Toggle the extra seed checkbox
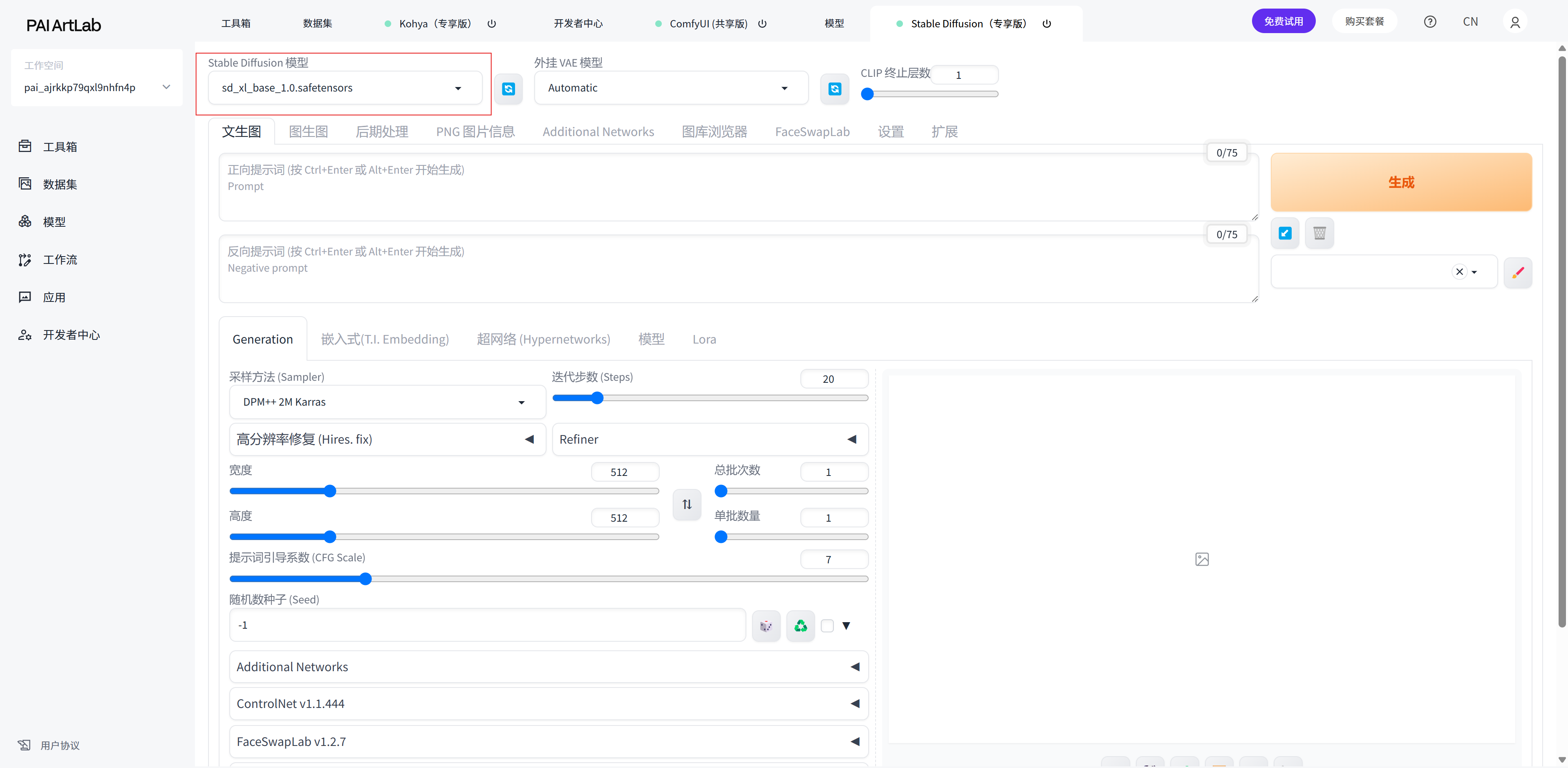Image resolution: width=1568 pixels, height=768 pixels. (827, 625)
